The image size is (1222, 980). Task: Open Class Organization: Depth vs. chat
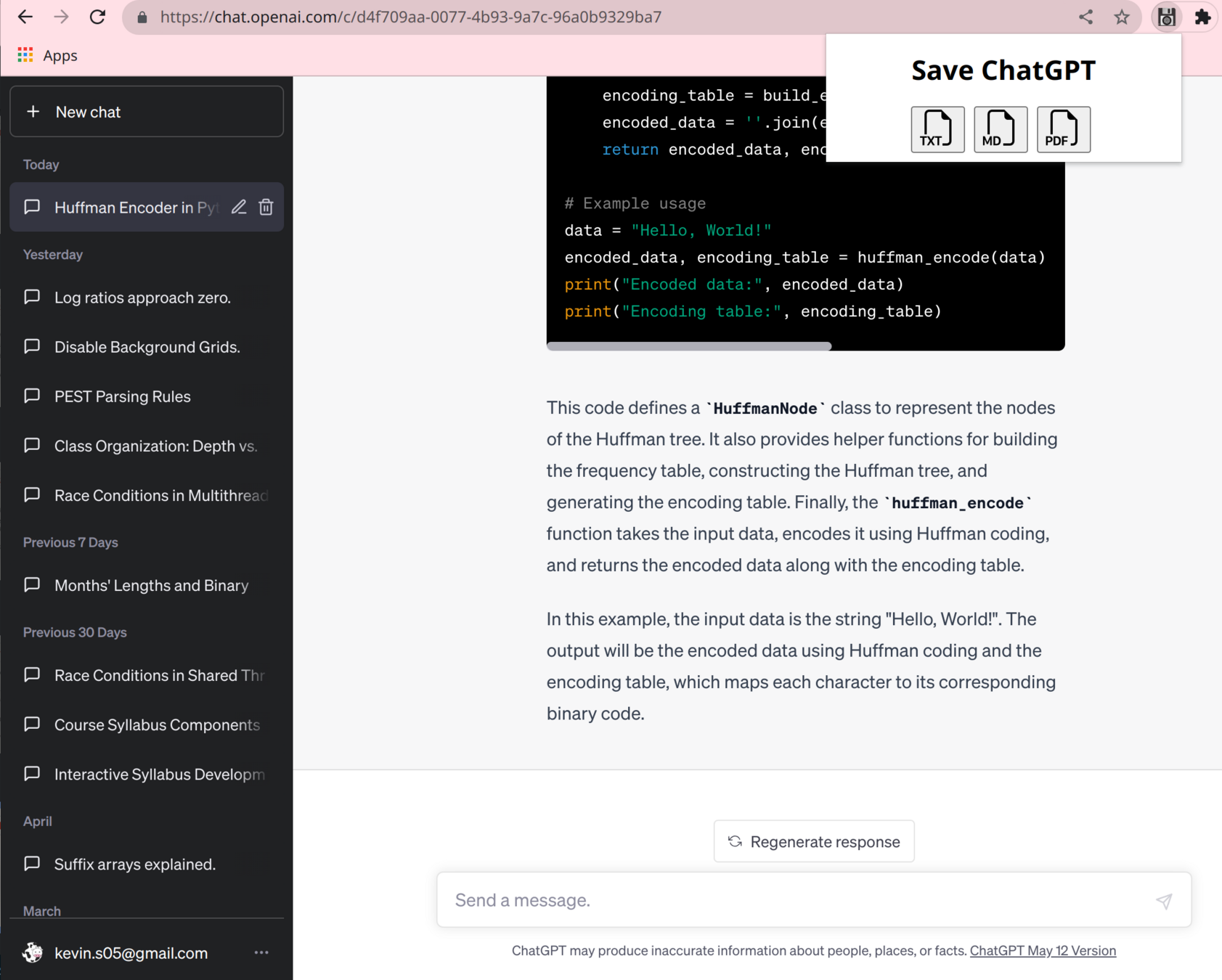pyautogui.click(x=147, y=445)
